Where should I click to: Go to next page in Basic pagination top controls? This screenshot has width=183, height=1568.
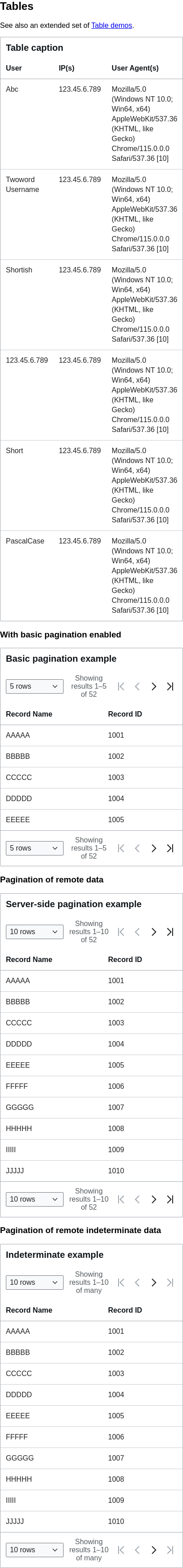(x=154, y=686)
